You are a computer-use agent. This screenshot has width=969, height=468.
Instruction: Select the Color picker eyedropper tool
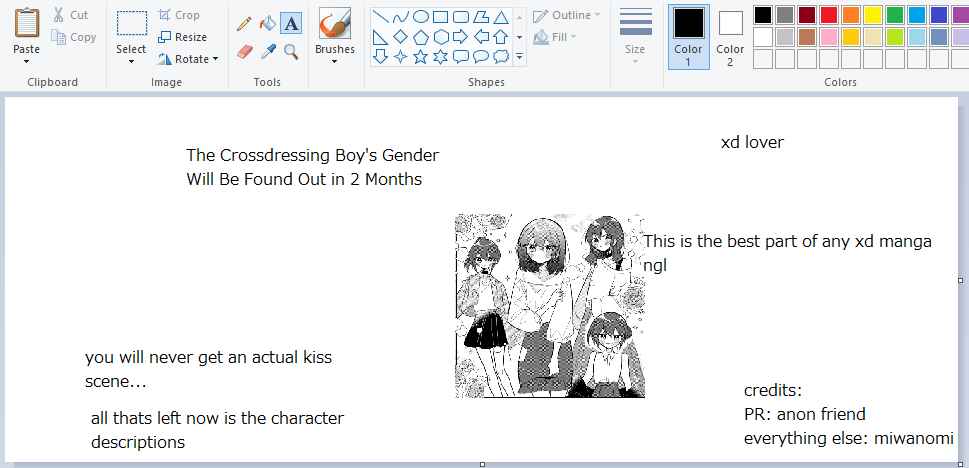[x=268, y=51]
